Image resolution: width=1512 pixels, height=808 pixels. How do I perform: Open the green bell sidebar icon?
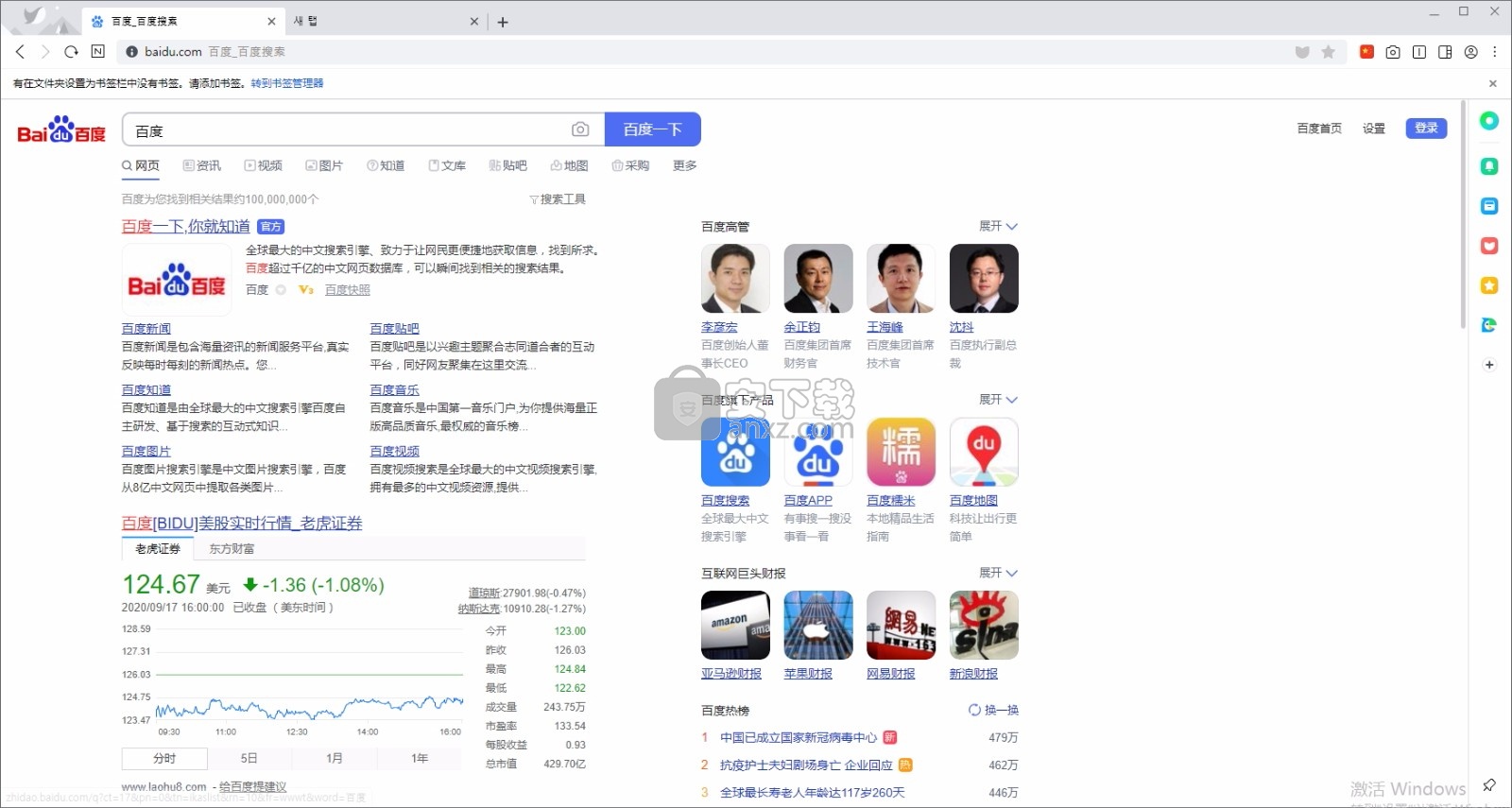coord(1489,166)
